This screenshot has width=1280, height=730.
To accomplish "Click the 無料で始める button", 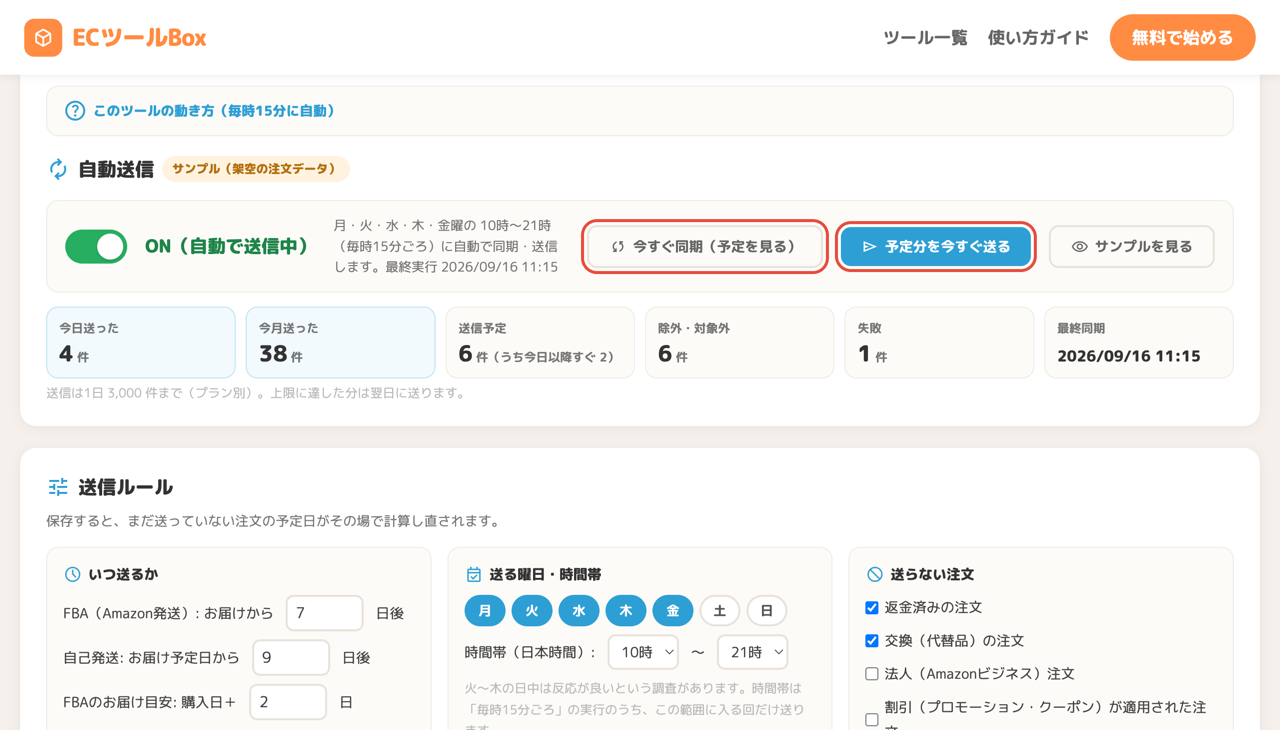I will 1182,38.
